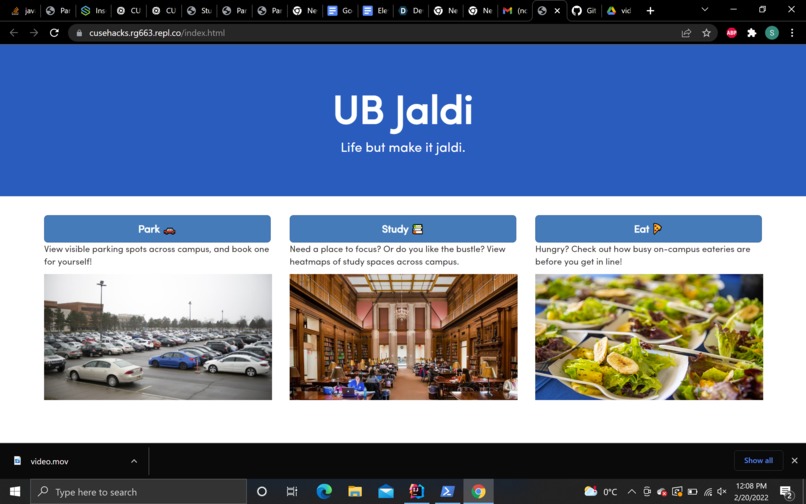View site information via the lock icon
This screenshot has height=504, width=806.
click(79, 33)
